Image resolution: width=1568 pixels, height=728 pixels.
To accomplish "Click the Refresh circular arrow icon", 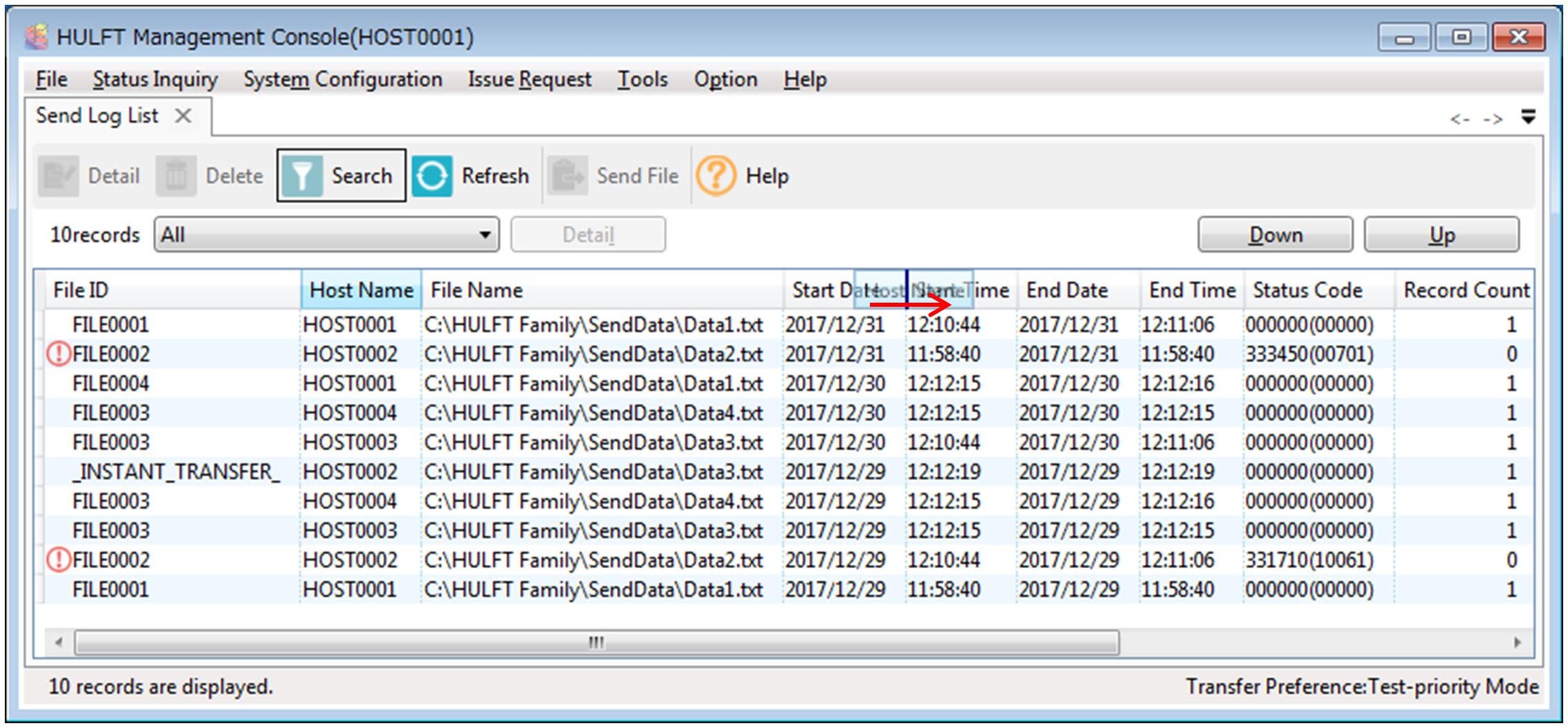I will (432, 176).
